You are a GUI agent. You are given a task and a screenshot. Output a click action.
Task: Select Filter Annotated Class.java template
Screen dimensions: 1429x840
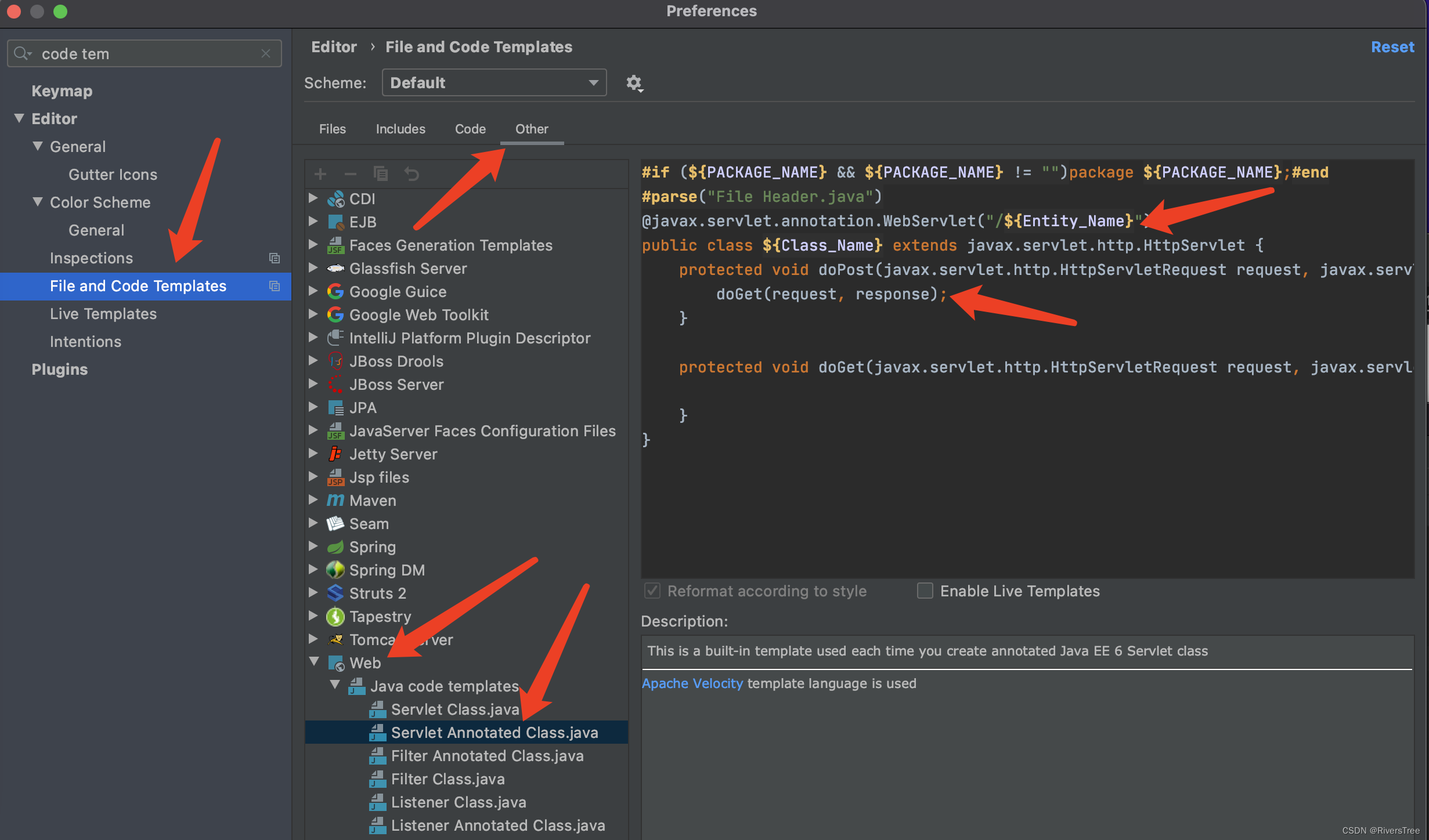486,756
